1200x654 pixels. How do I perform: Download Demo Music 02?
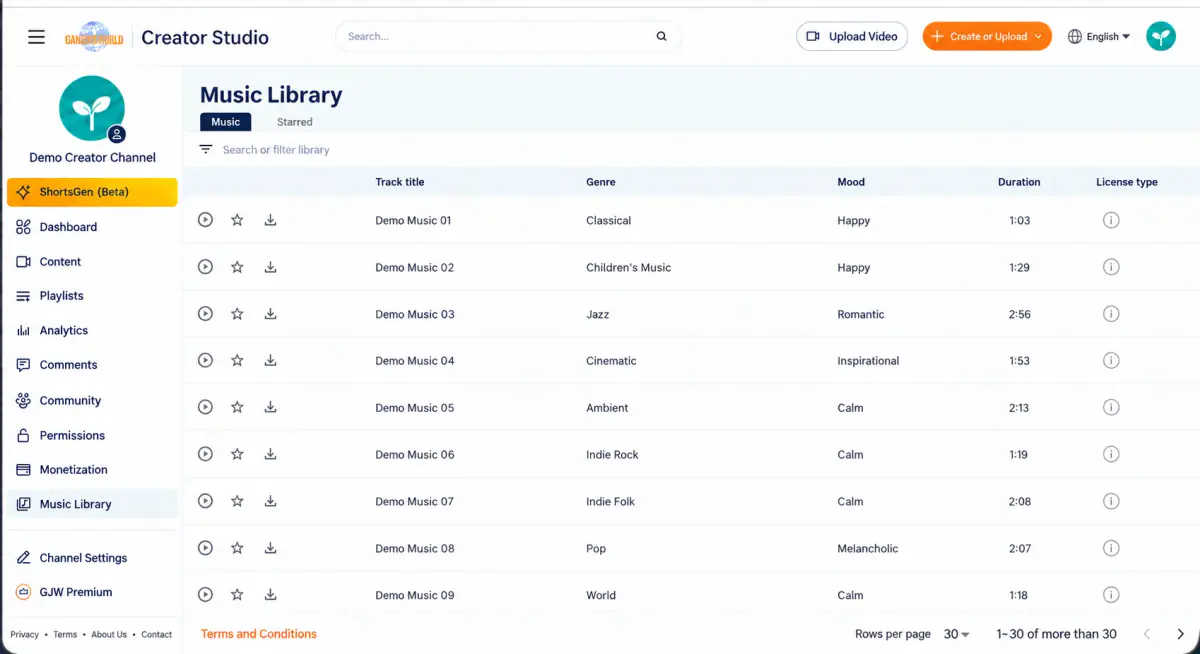coord(270,267)
